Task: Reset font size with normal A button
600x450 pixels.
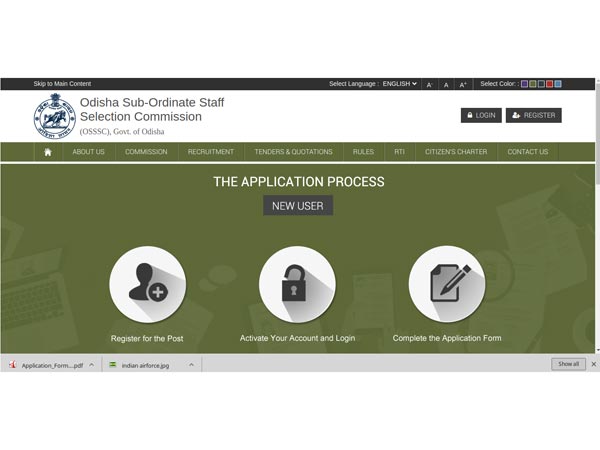Action: coord(446,85)
